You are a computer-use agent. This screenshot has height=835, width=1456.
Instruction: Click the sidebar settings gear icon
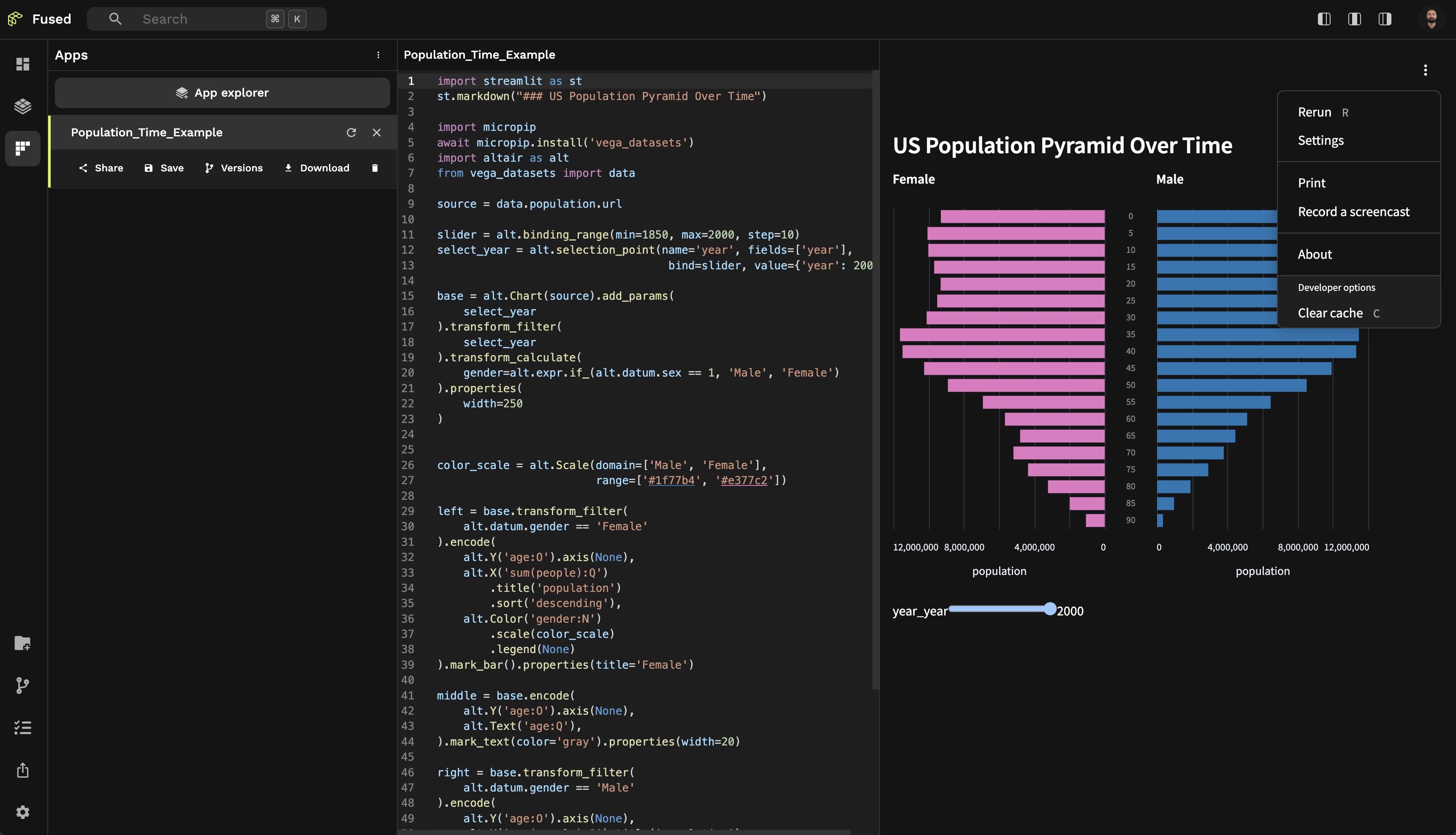coord(22,812)
